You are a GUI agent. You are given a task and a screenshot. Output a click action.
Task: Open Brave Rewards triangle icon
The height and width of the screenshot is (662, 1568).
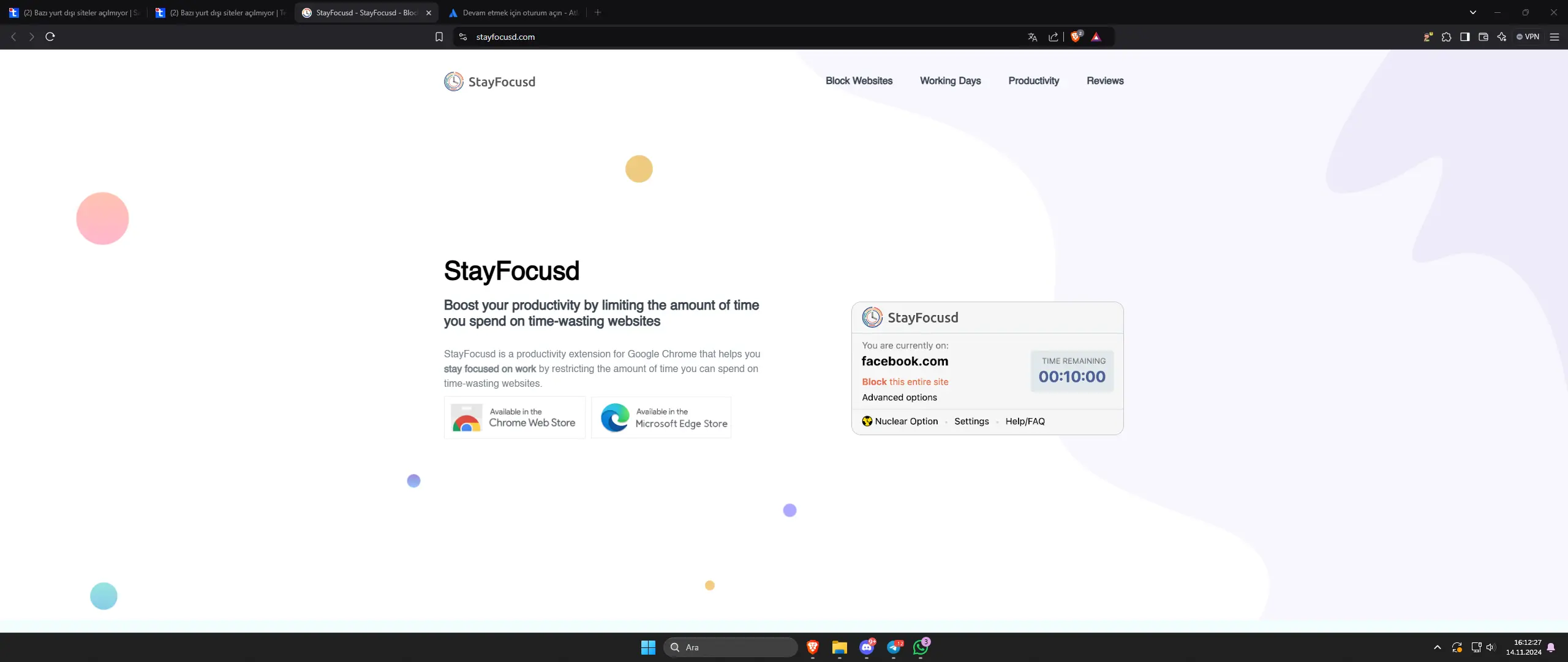click(1096, 37)
